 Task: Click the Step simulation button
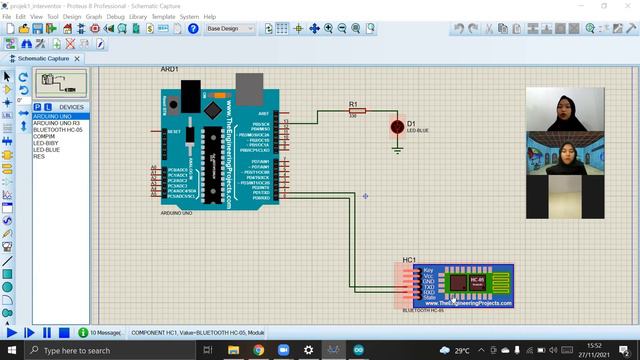pyautogui.click(x=29, y=333)
